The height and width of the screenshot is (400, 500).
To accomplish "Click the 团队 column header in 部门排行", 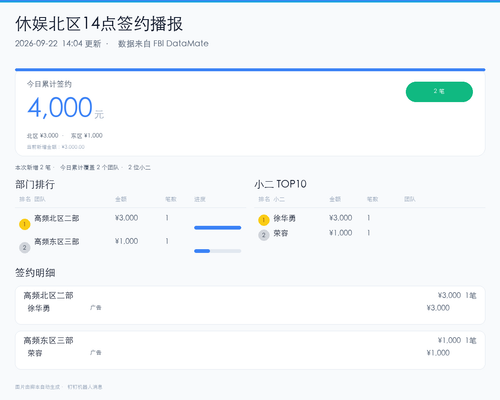I will [x=40, y=199].
